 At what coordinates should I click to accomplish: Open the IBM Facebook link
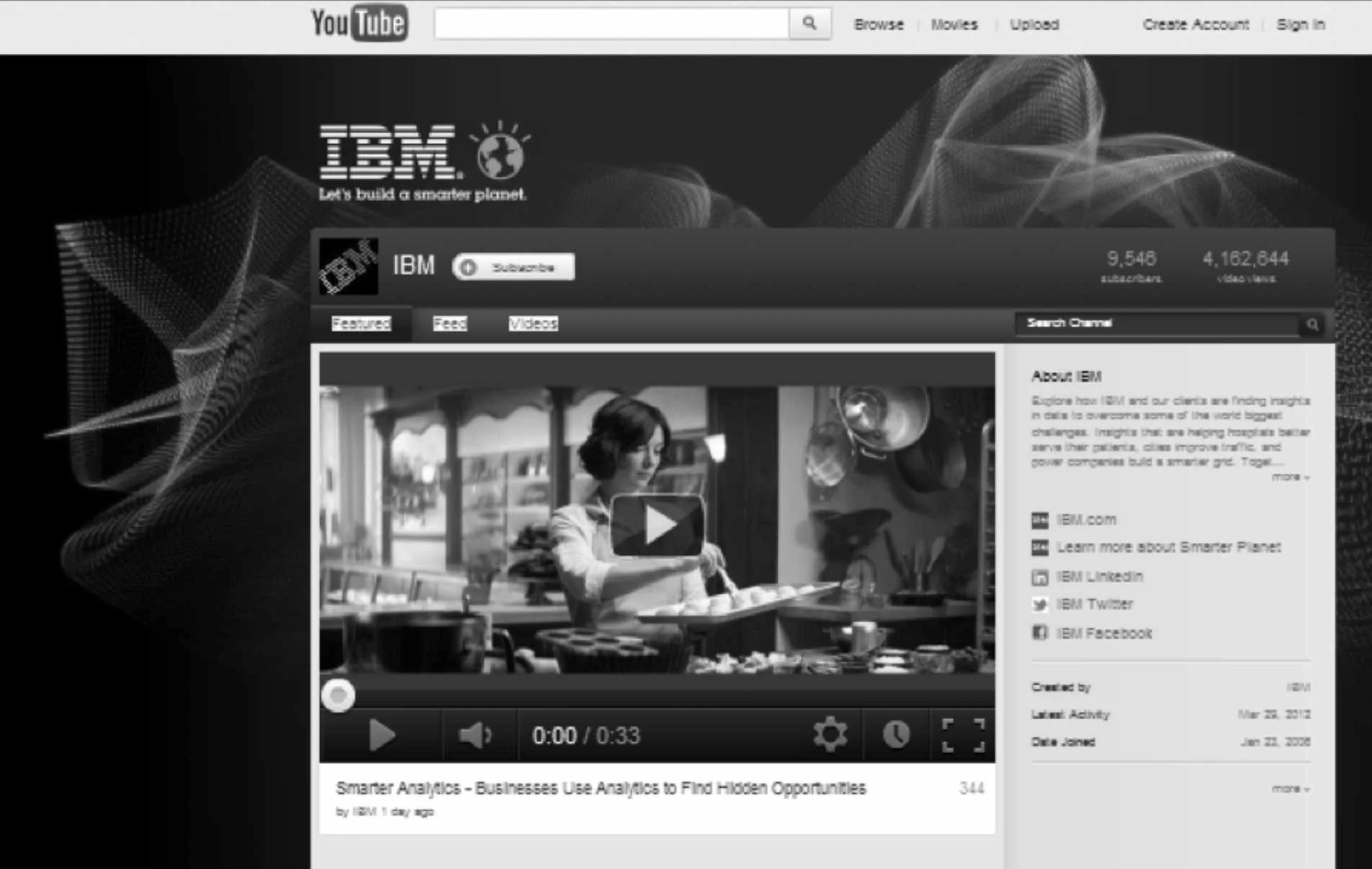pyautogui.click(x=1103, y=633)
